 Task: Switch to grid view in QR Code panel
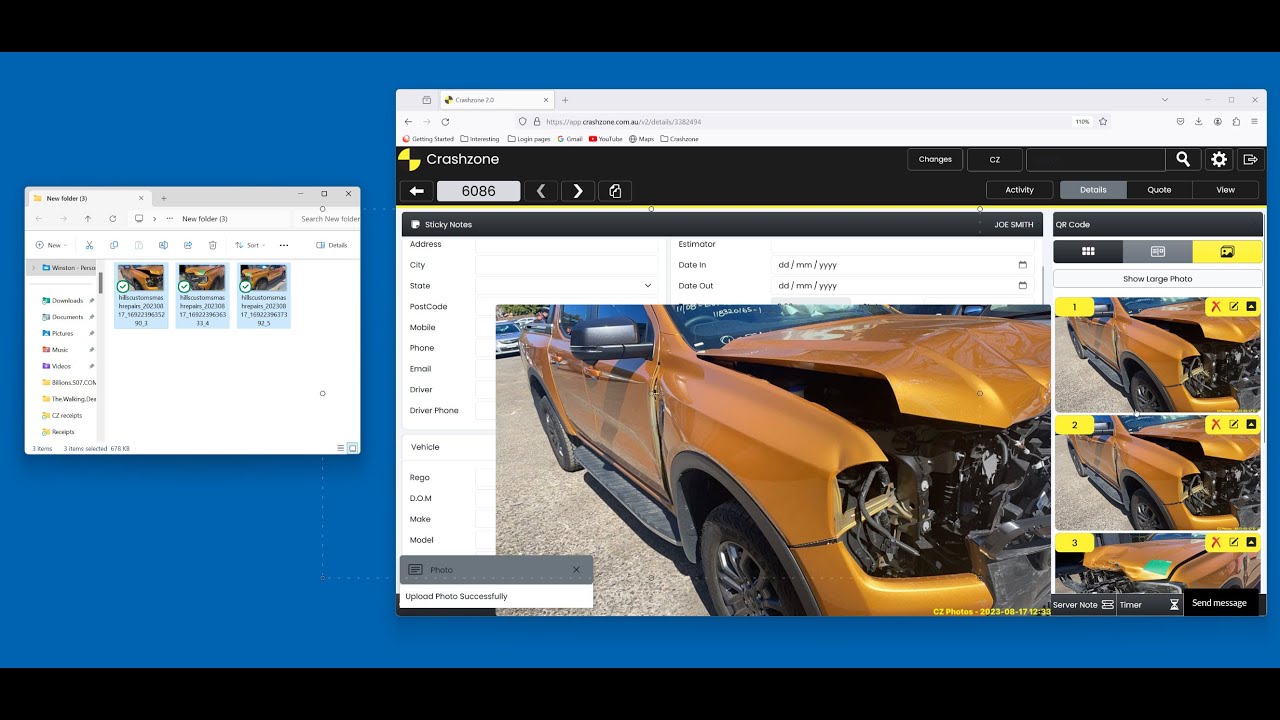click(1088, 252)
